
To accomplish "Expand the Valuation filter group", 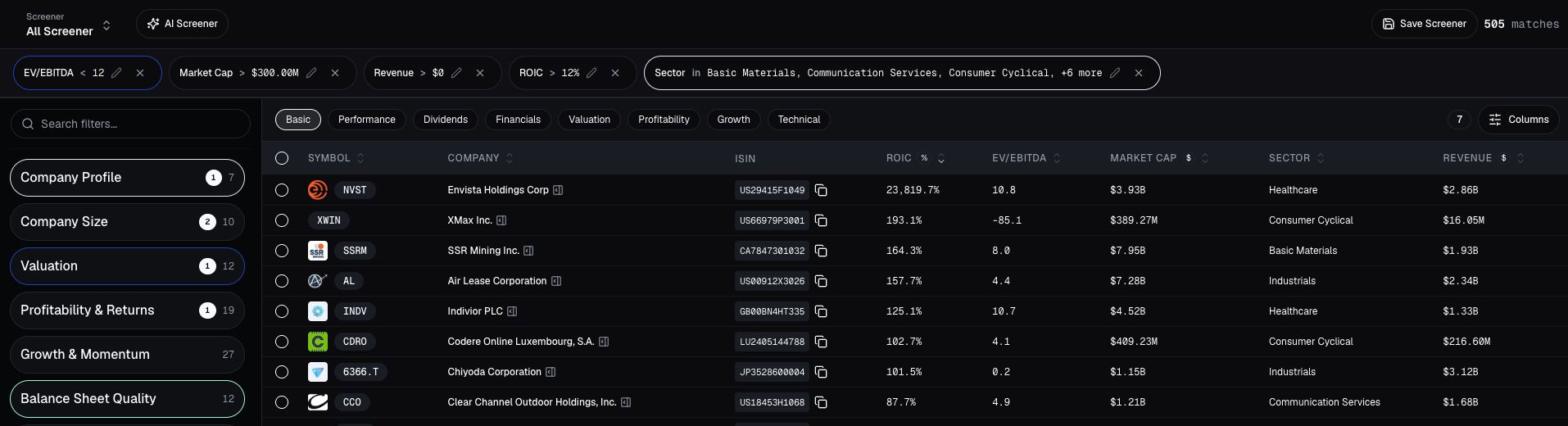I will (127, 266).
